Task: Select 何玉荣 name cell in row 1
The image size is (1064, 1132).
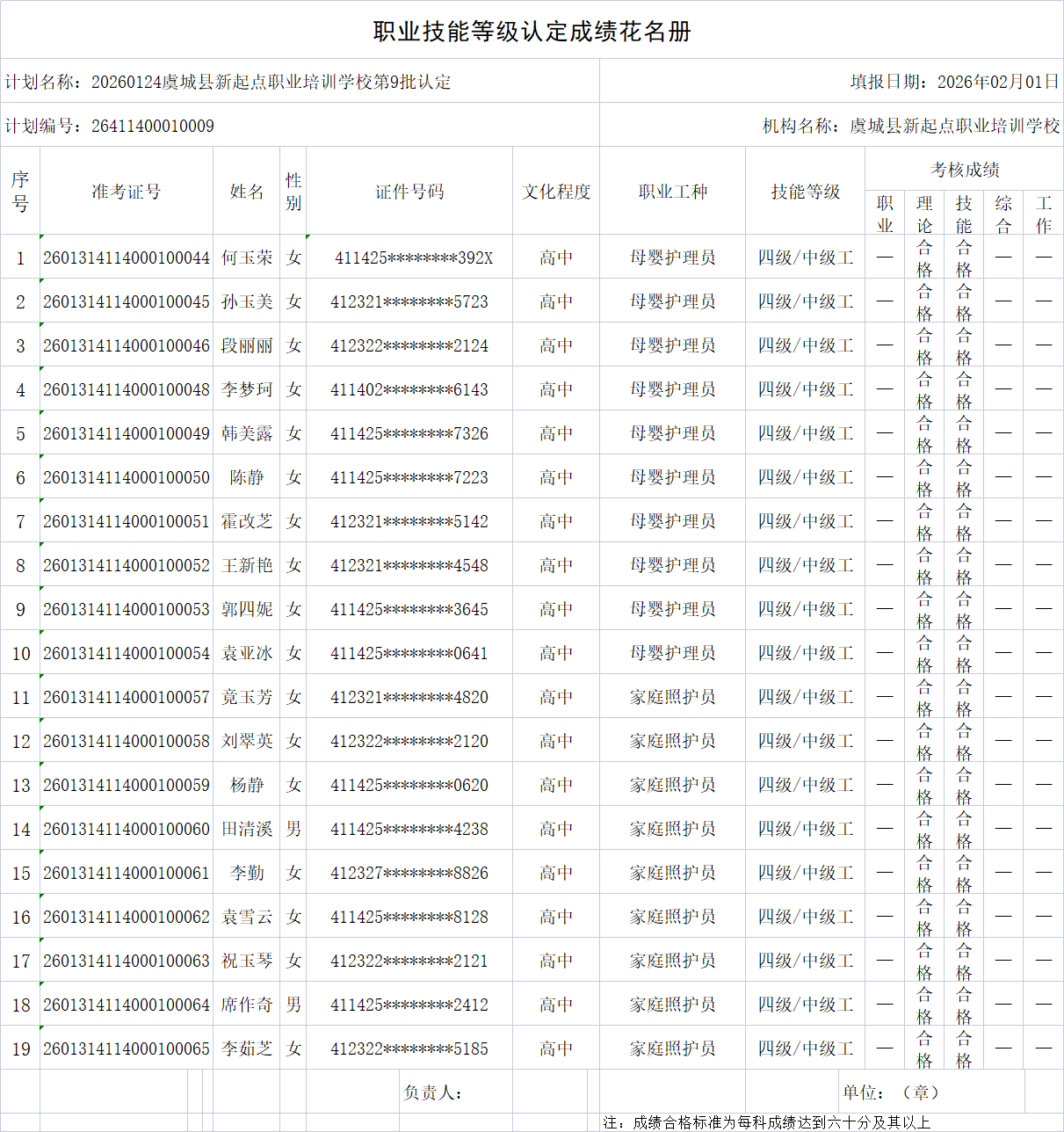Action: click(x=247, y=257)
